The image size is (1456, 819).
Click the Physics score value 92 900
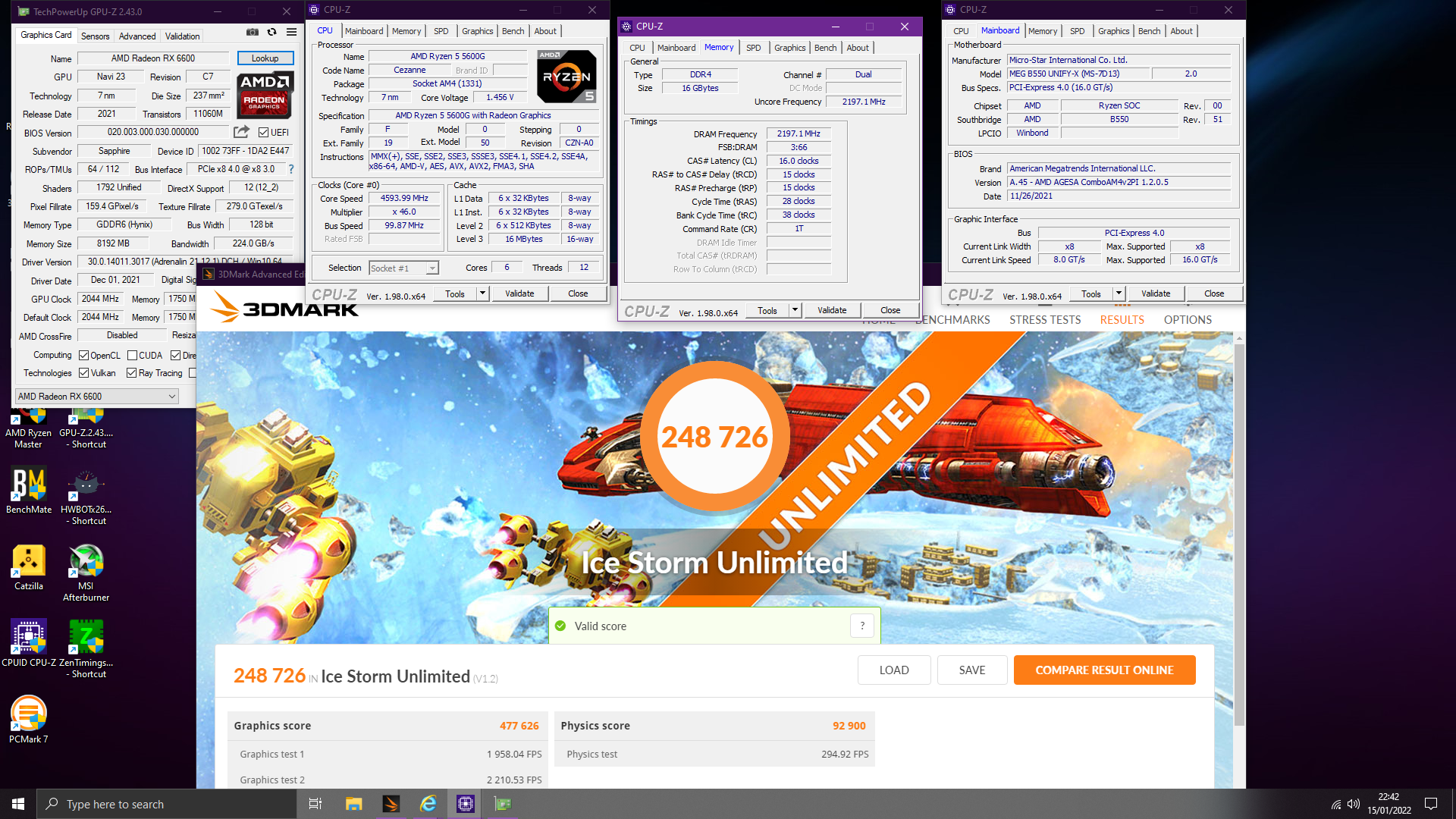(849, 726)
